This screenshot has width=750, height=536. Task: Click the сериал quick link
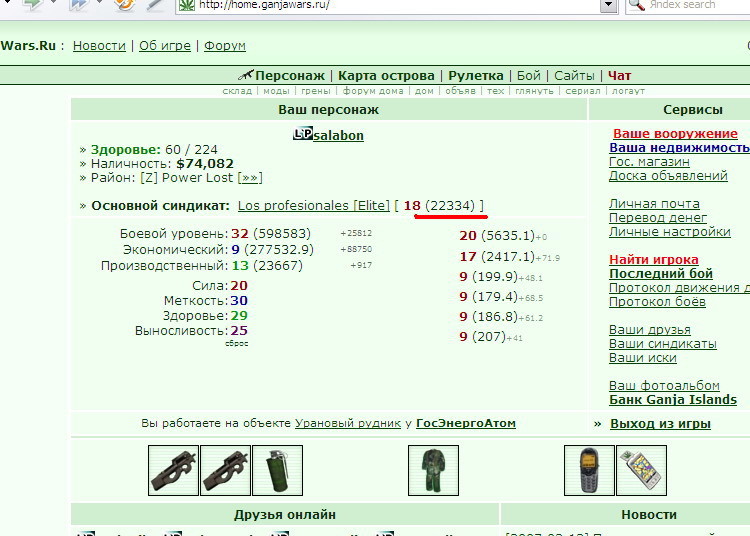(x=583, y=91)
